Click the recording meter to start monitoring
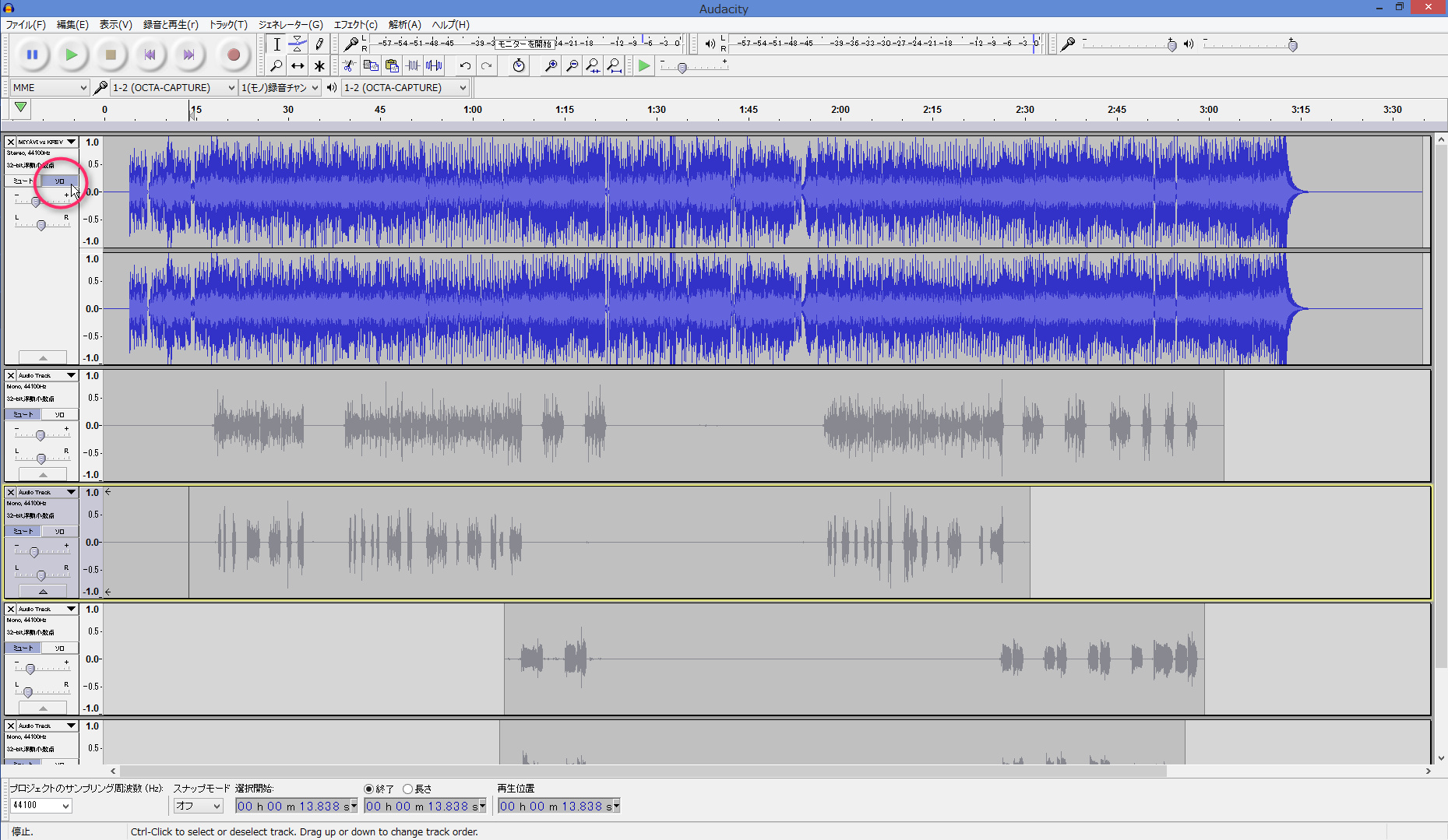This screenshot has height=840, width=1448. (x=526, y=44)
